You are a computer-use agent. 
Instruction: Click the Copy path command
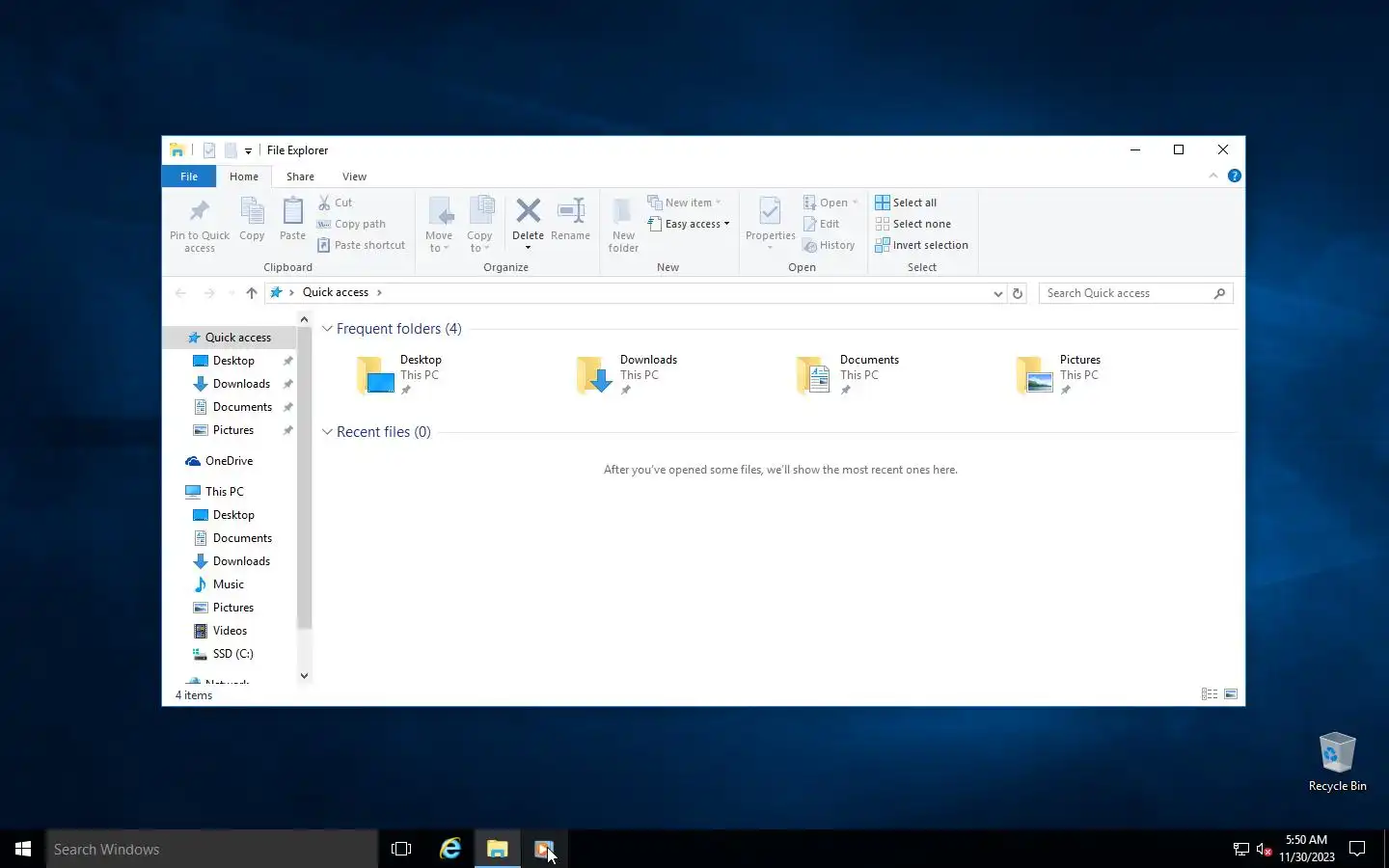coord(352,224)
